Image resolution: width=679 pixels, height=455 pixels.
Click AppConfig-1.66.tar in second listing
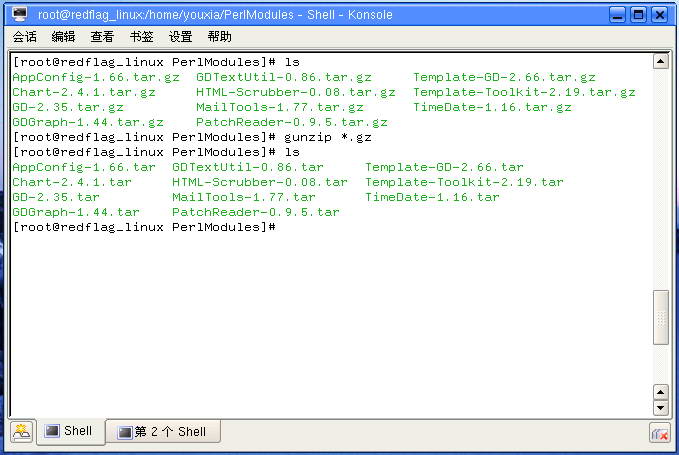(x=84, y=168)
